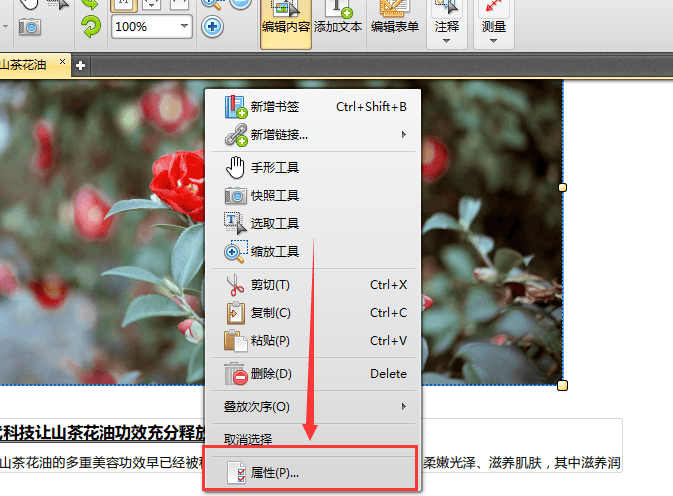The height and width of the screenshot is (496, 673).
Task: Expand the 注释 dropdown arrow
Action: coord(446,41)
